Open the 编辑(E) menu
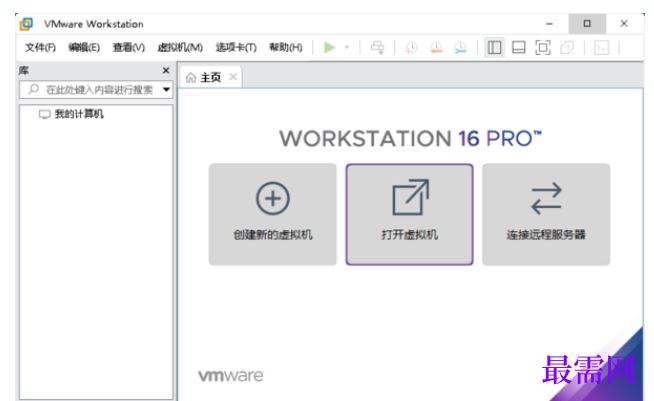 (x=84, y=48)
